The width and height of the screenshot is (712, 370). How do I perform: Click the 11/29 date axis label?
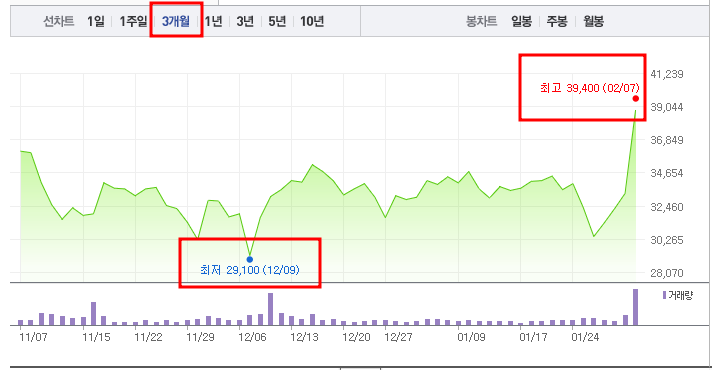[x=200, y=337]
